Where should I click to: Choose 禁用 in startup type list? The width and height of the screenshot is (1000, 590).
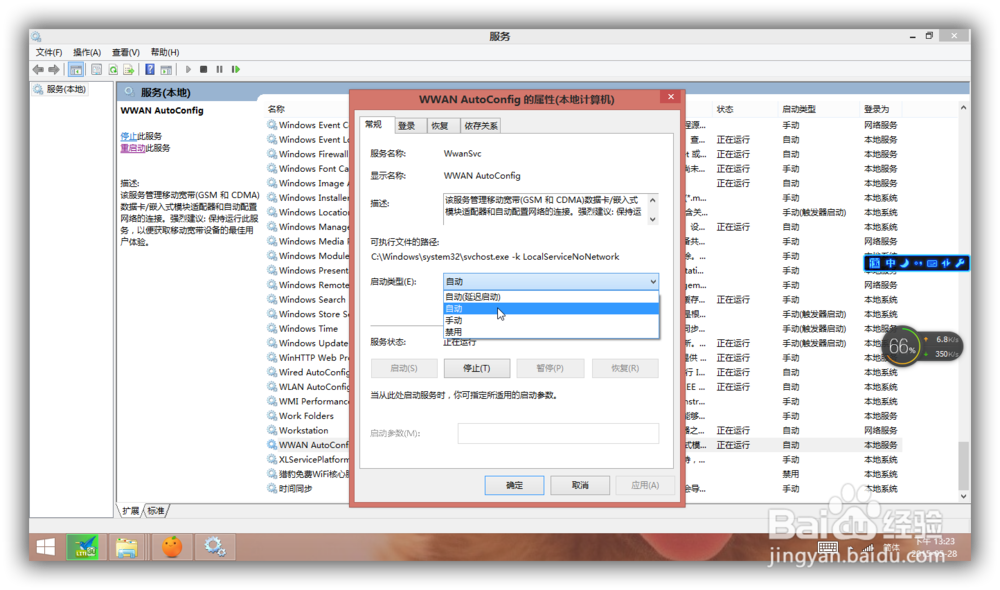(551, 332)
